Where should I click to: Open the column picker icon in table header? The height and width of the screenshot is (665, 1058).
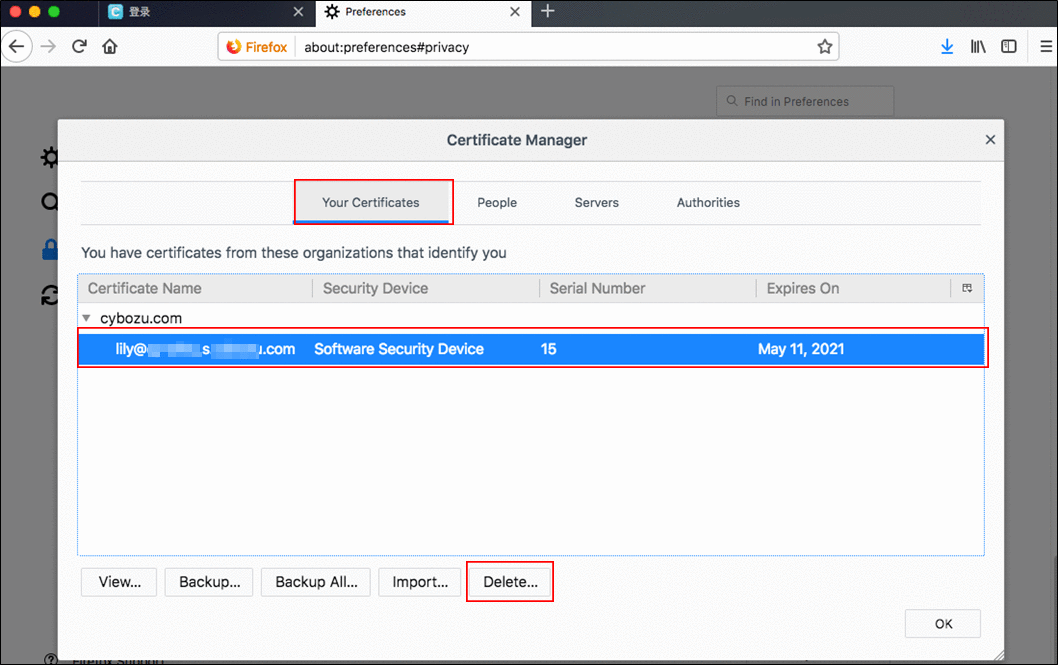coord(967,289)
